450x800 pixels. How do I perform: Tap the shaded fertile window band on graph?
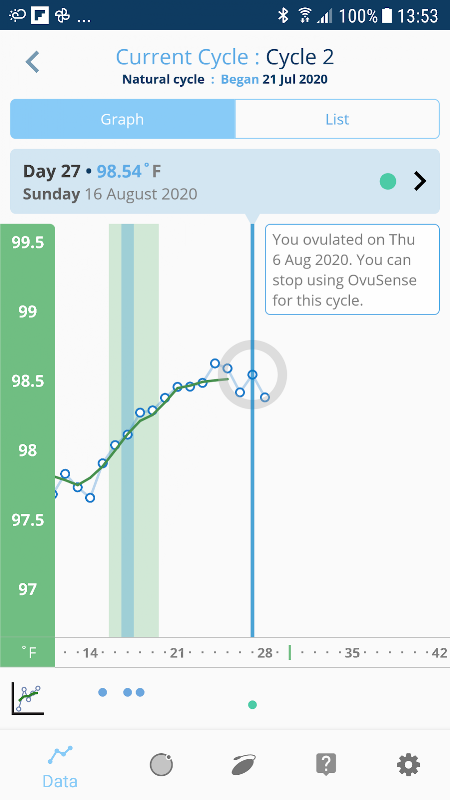coord(134,431)
